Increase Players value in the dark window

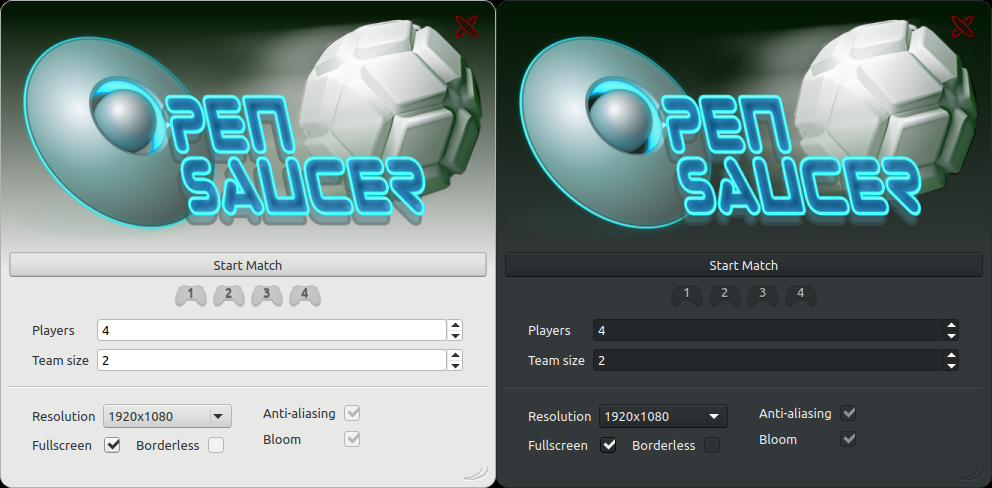951,325
